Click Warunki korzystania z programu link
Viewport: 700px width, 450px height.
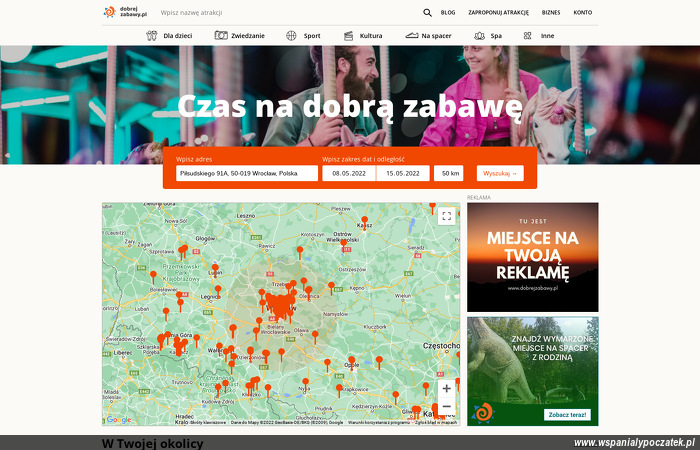click(x=379, y=422)
